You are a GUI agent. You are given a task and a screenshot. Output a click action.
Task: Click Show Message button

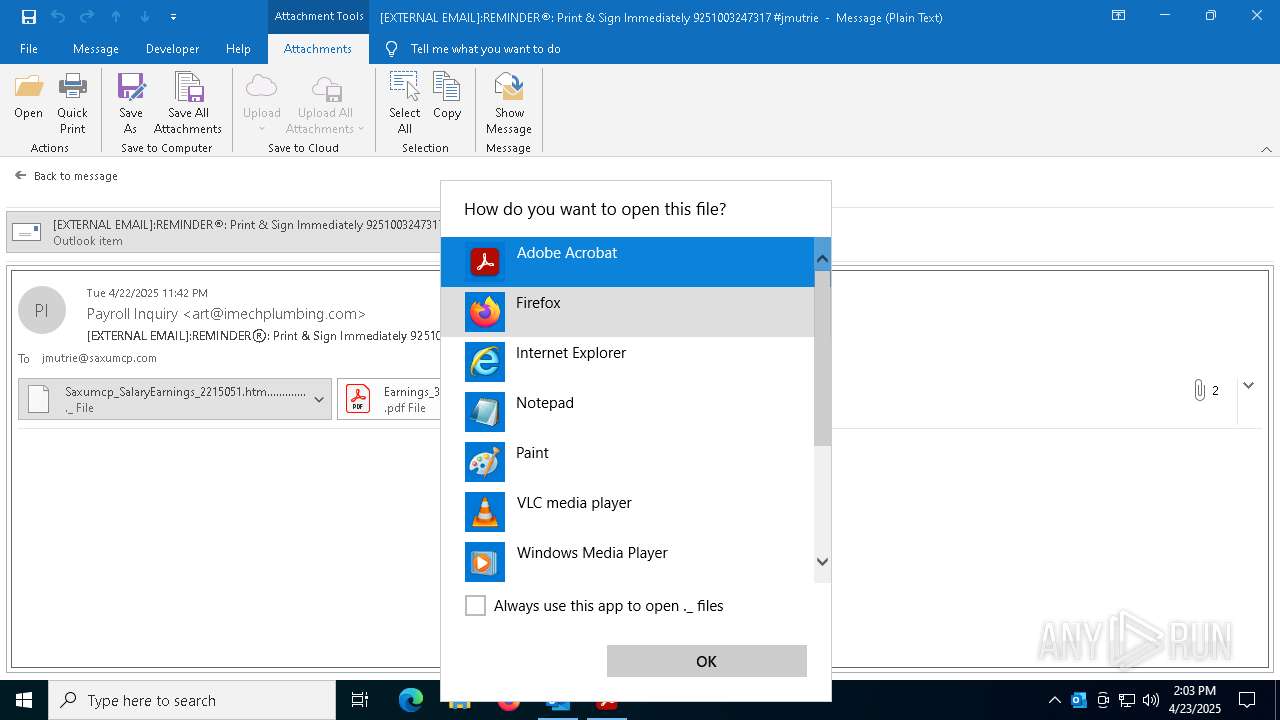(508, 103)
